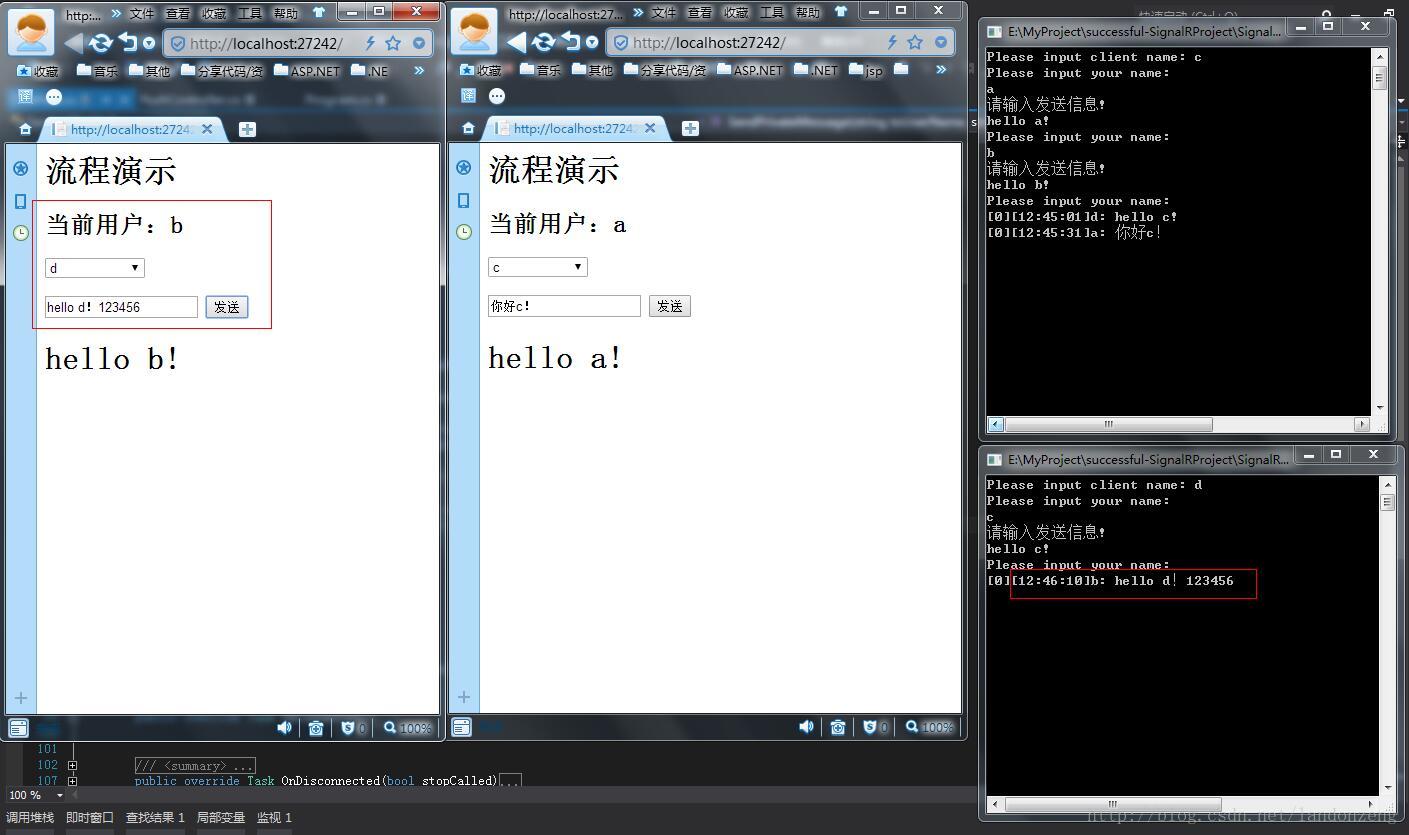Open the recipient dropdown showing "c"
Viewport: 1409px width, 835px height.
coord(538,267)
